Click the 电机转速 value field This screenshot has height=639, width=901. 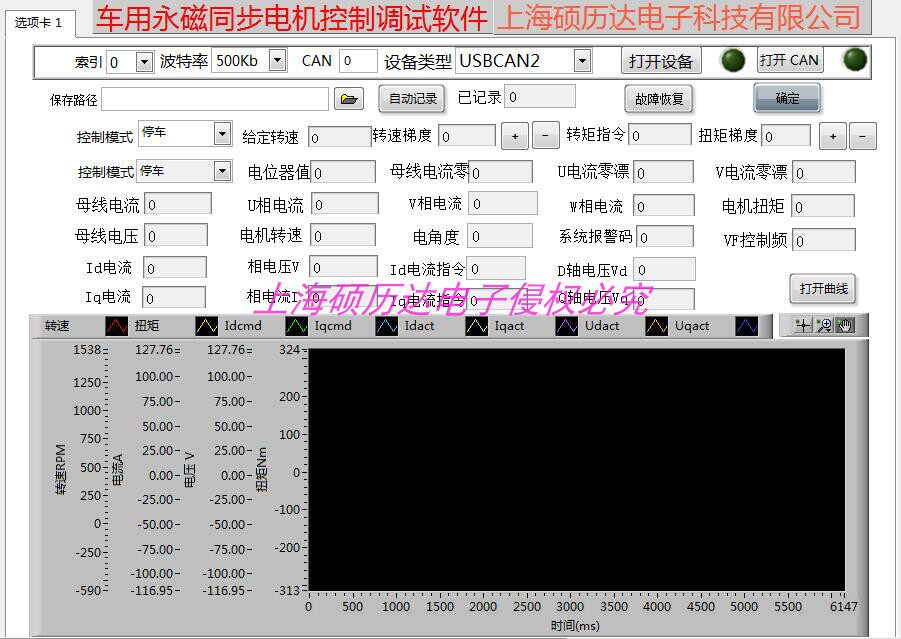click(x=343, y=236)
